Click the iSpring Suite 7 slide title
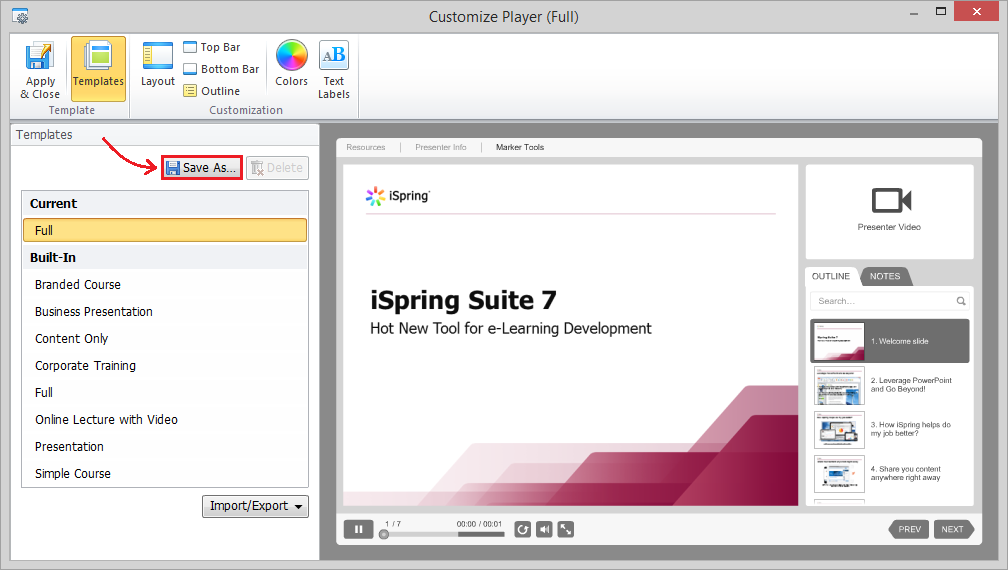 (x=463, y=301)
